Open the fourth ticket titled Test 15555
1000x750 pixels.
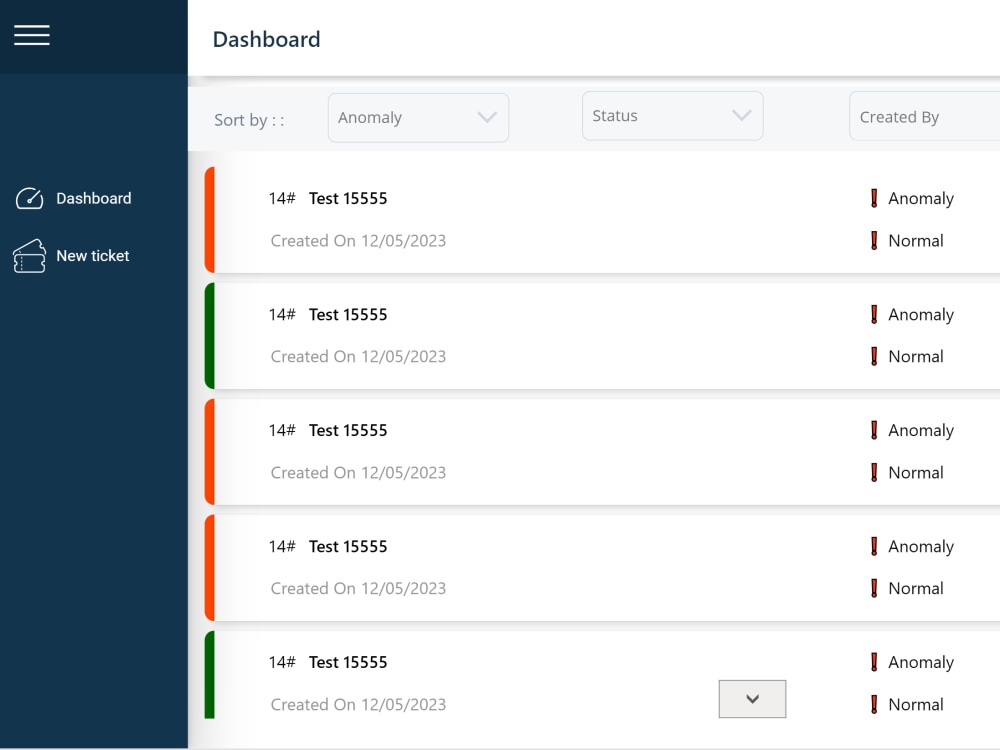point(348,547)
